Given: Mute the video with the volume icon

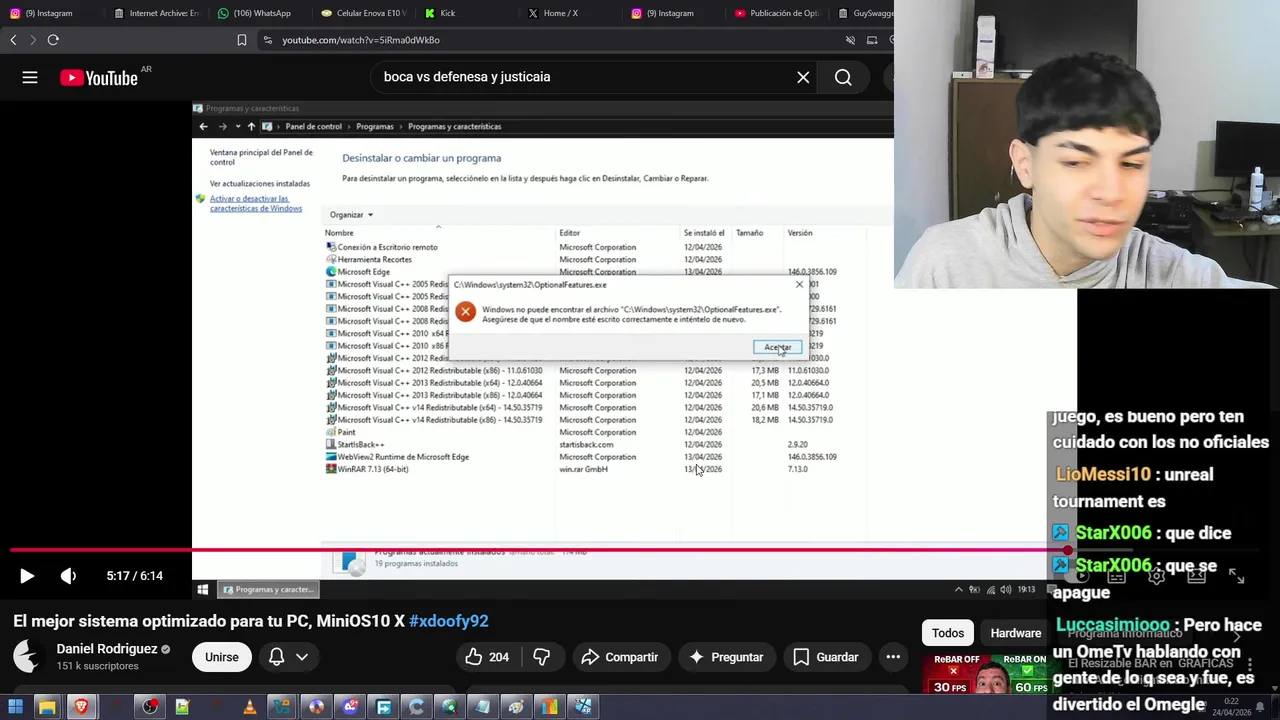Looking at the screenshot, I should [x=68, y=576].
